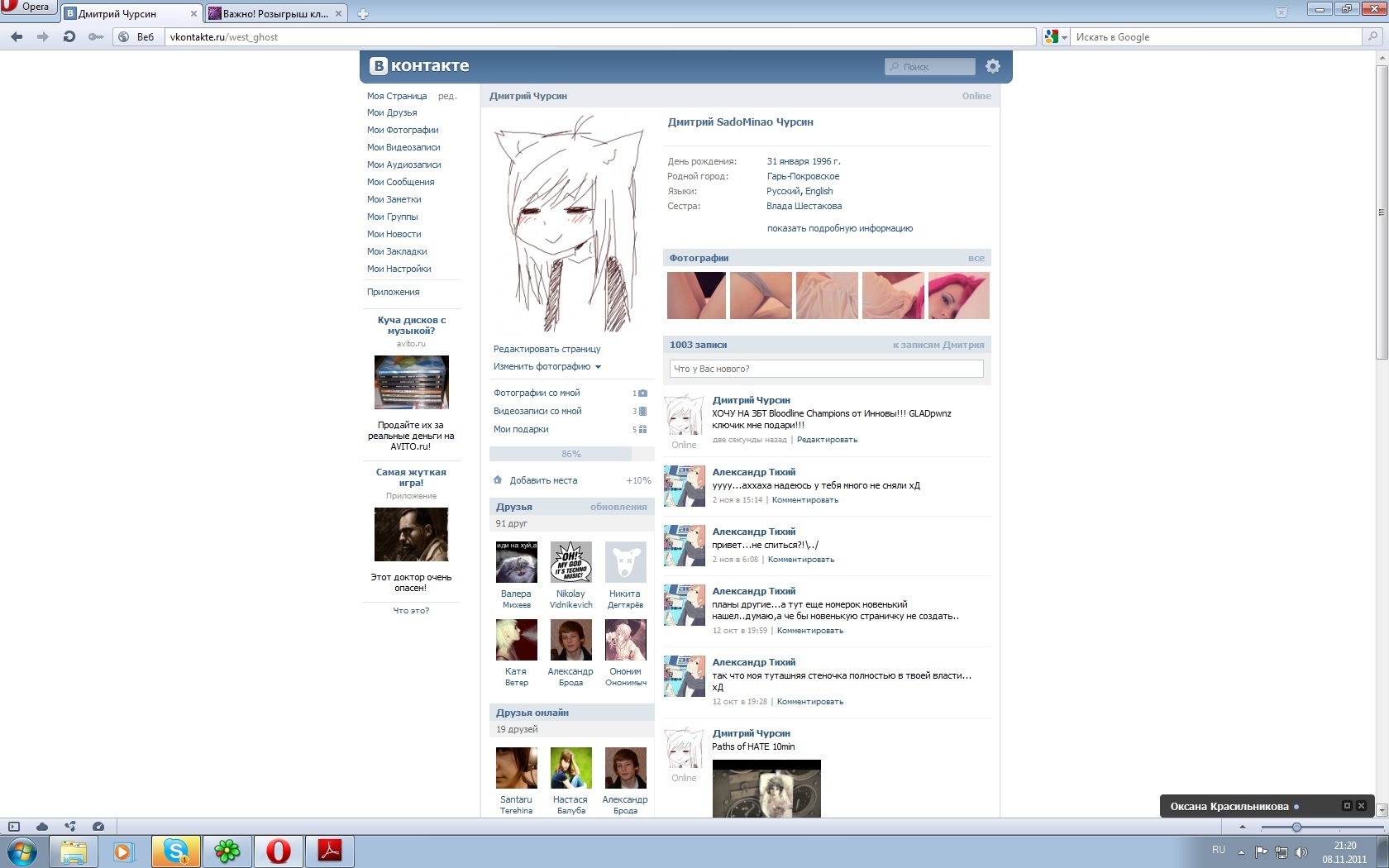This screenshot has height=868, width=1389.
Task: Click the VKontakte logo in header
Action: (419, 66)
